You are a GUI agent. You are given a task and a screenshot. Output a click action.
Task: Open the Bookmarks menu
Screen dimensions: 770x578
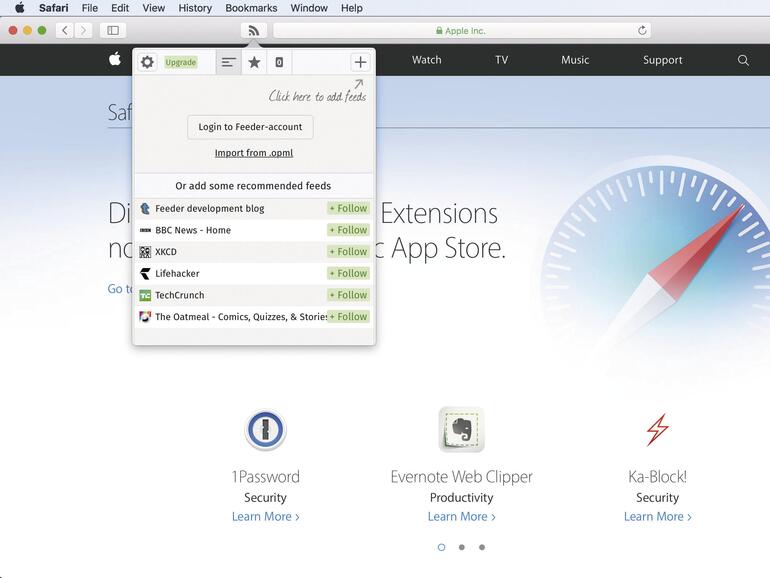click(251, 8)
